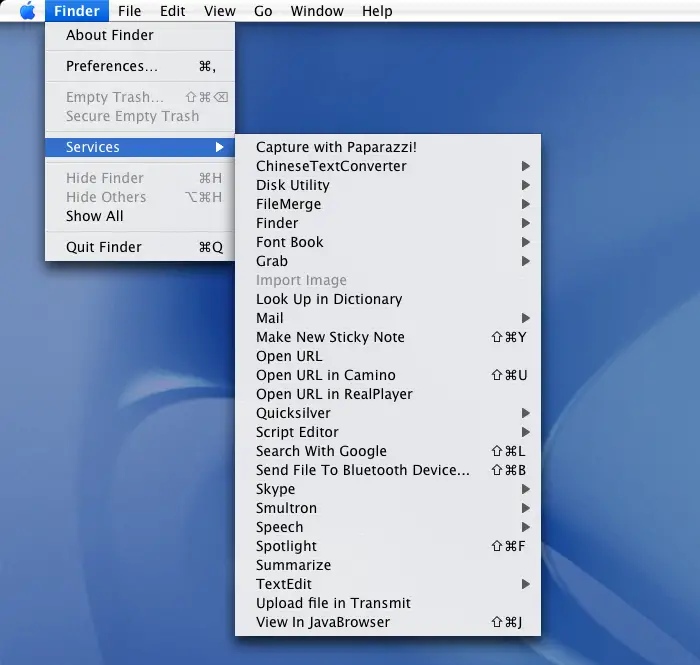Expand the Script Editor submenu
700x665 pixels.
[x=388, y=432]
